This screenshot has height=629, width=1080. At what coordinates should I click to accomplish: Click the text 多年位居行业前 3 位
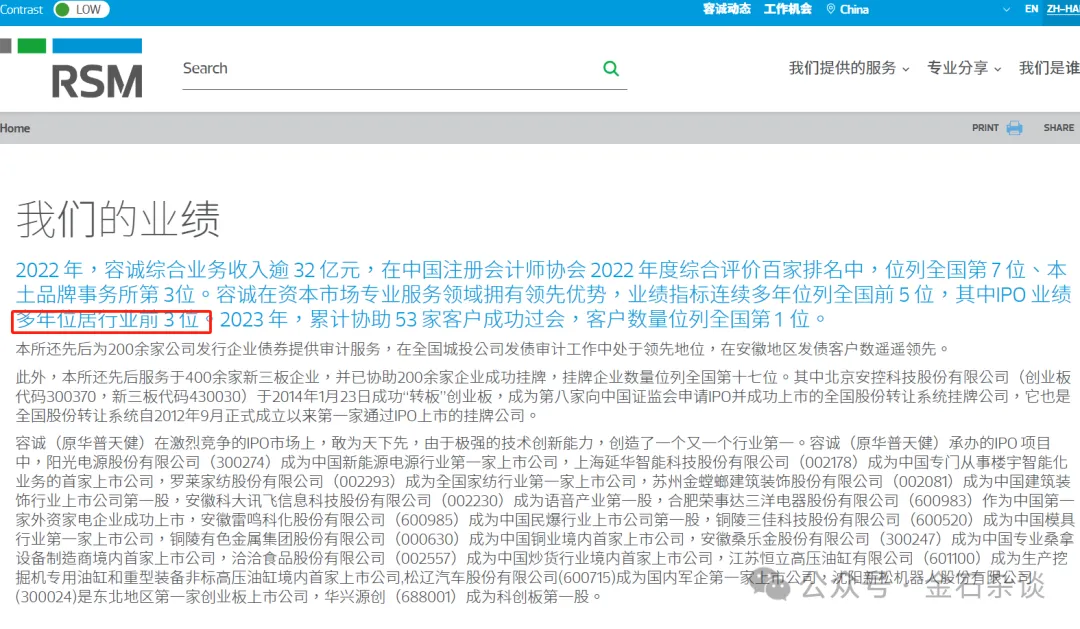tap(107, 320)
